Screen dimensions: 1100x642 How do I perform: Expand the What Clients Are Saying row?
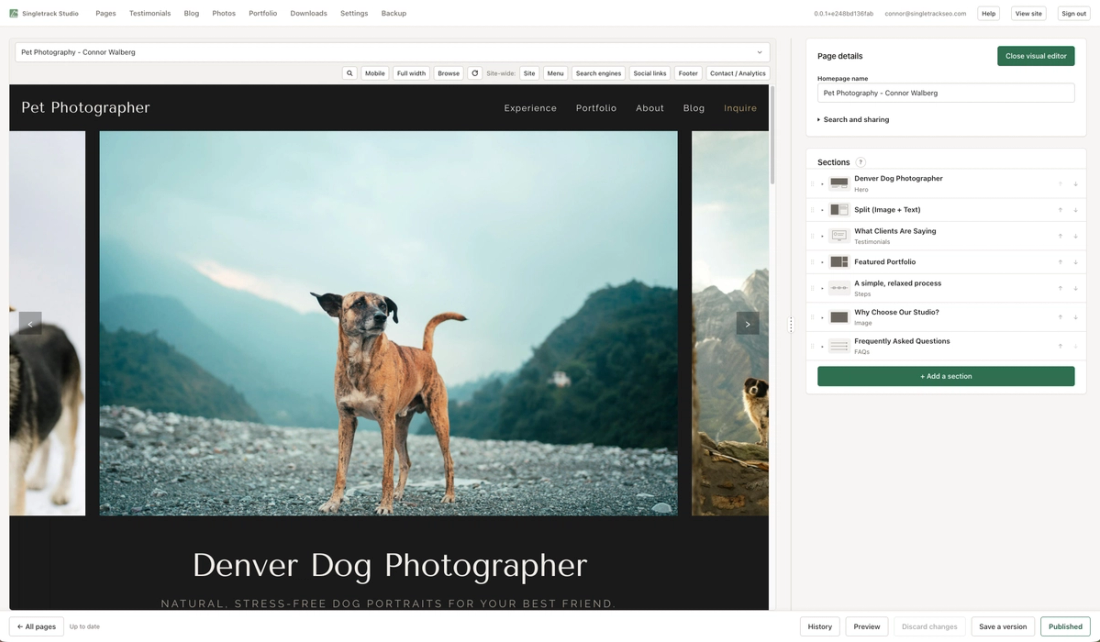tap(822, 236)
